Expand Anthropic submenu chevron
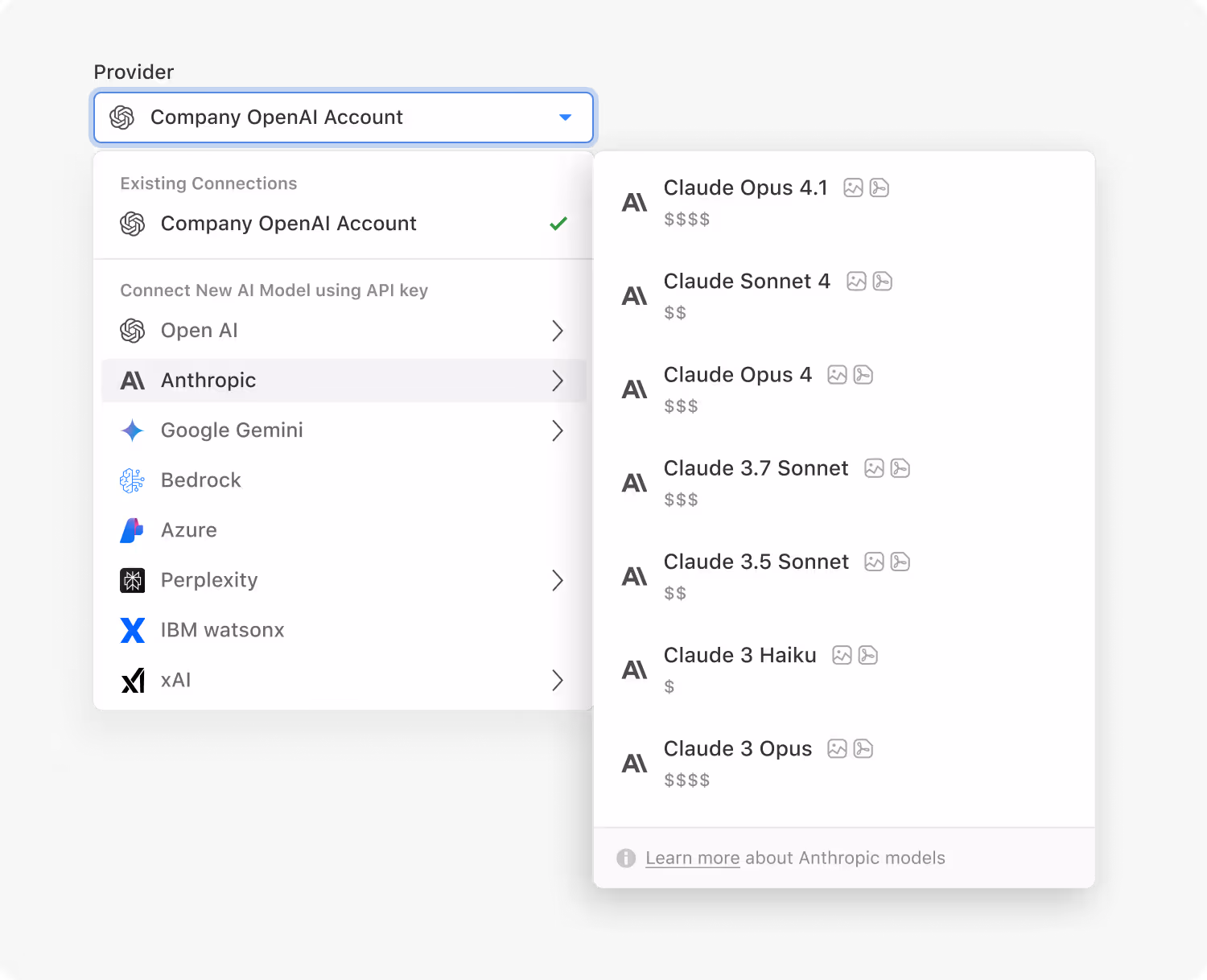Viewport: 1207px width, 980px height. (x=558, y=381)
